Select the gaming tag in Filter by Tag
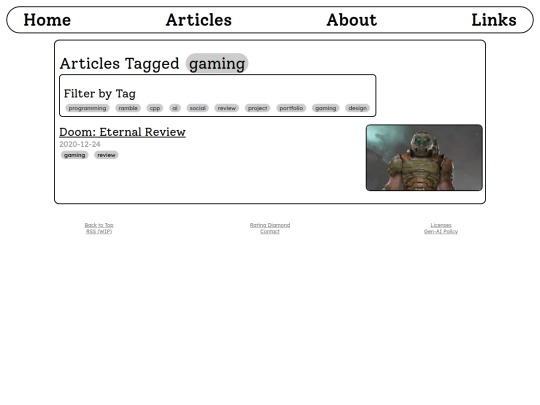540x405 pixels. pyautogui.click(x=325, y=108)
